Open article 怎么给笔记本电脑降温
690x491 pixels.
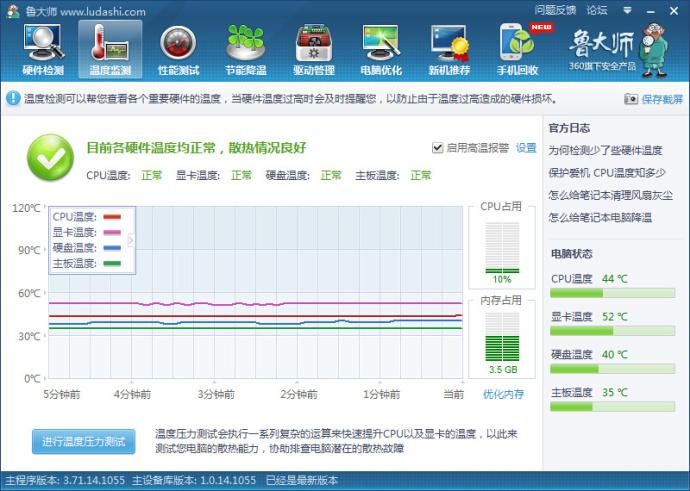(600, 217)
